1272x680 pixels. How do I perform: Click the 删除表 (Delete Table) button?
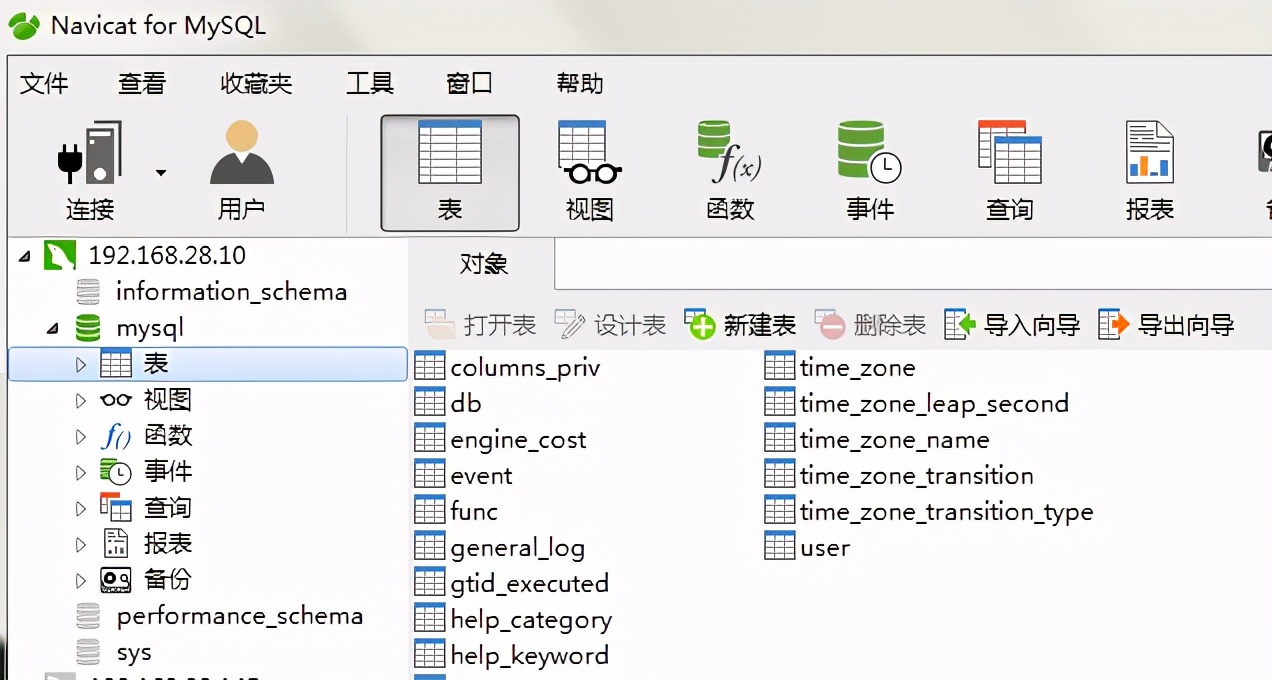(871, 324)
